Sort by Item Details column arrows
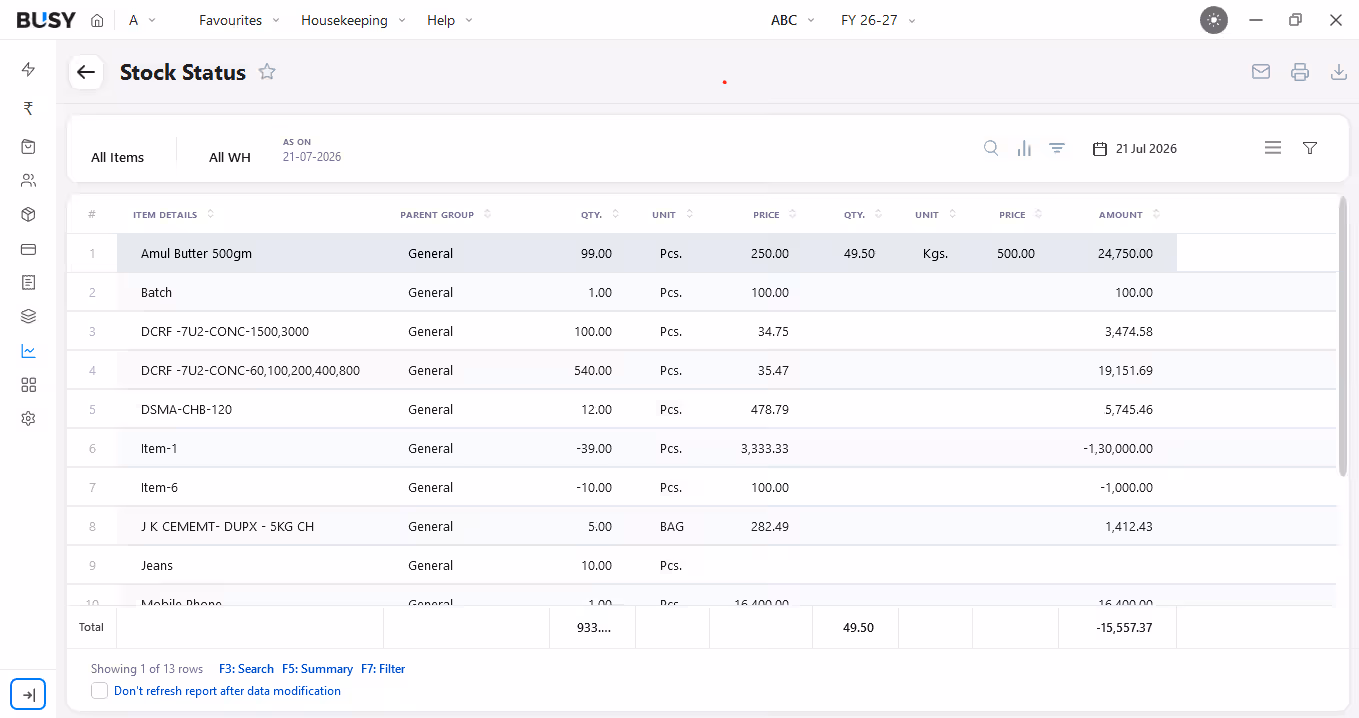The width and height of the screenshot is (1359, 718). (x=210, y=214)
